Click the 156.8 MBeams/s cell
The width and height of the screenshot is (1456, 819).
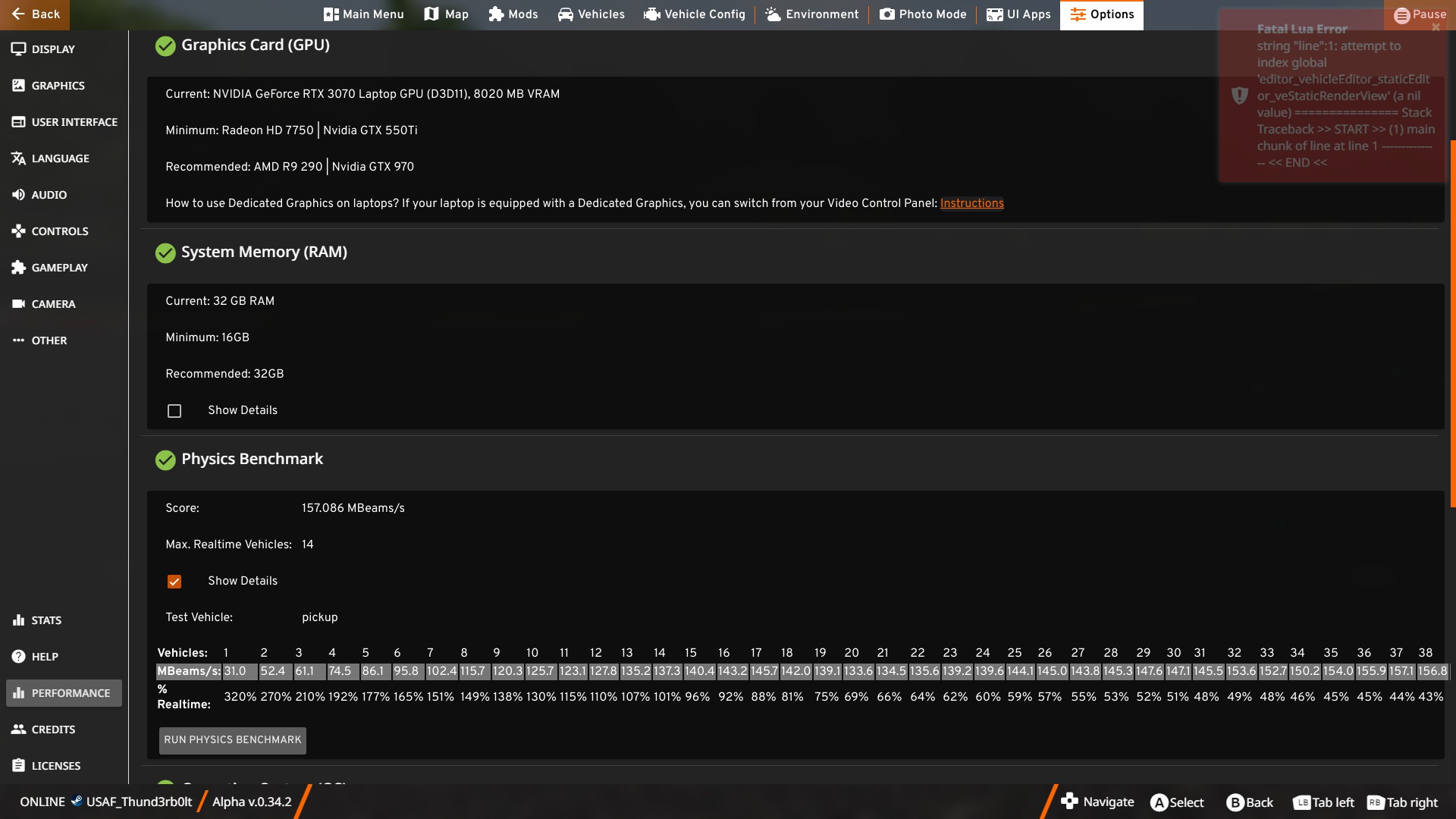[1432, 671]
